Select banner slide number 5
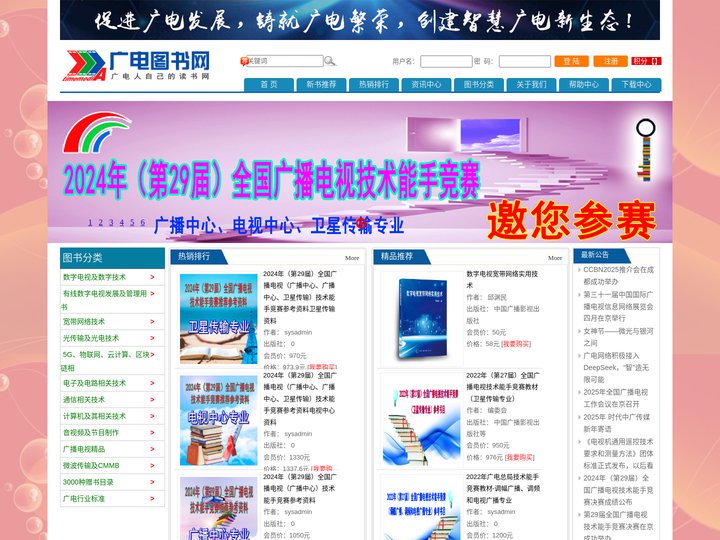 tap(132, 222)
